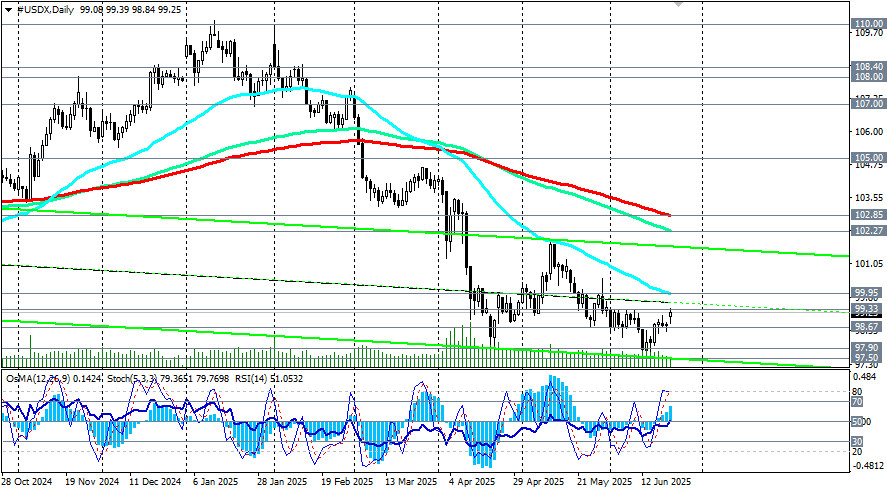Click the 0.484 oscillator scale maximum
887x493 pixels.
pos(866,377)
